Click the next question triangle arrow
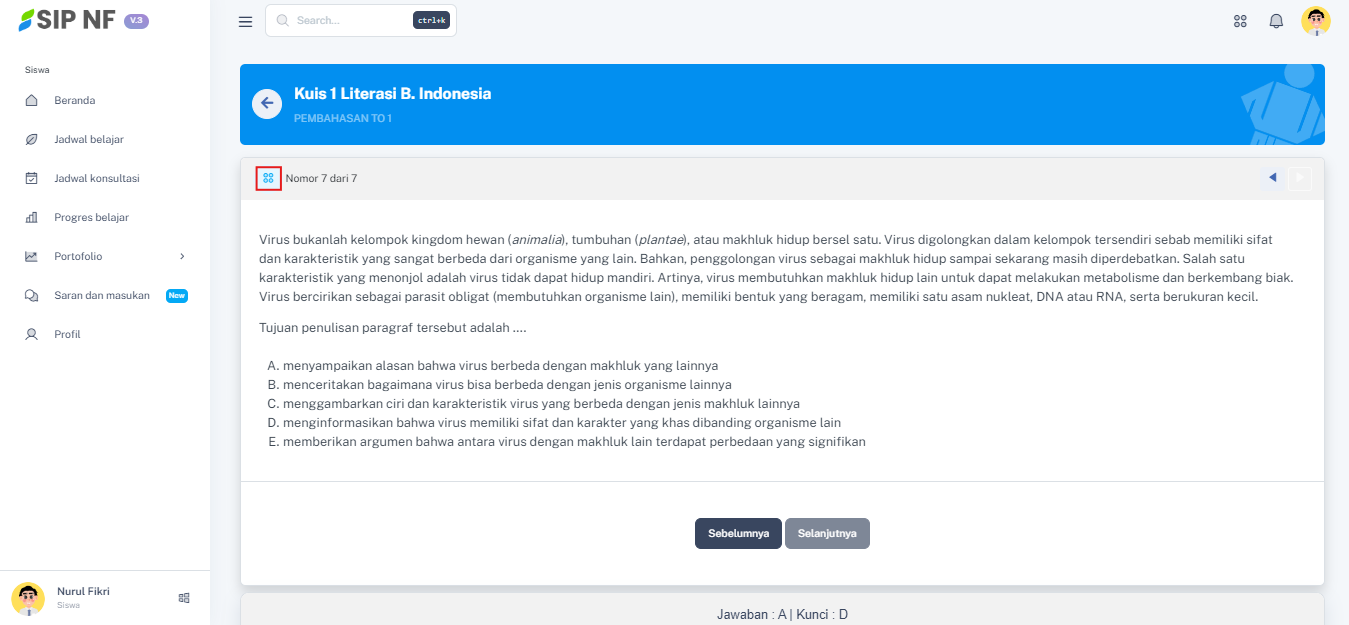 click(x=1299, y=178)
